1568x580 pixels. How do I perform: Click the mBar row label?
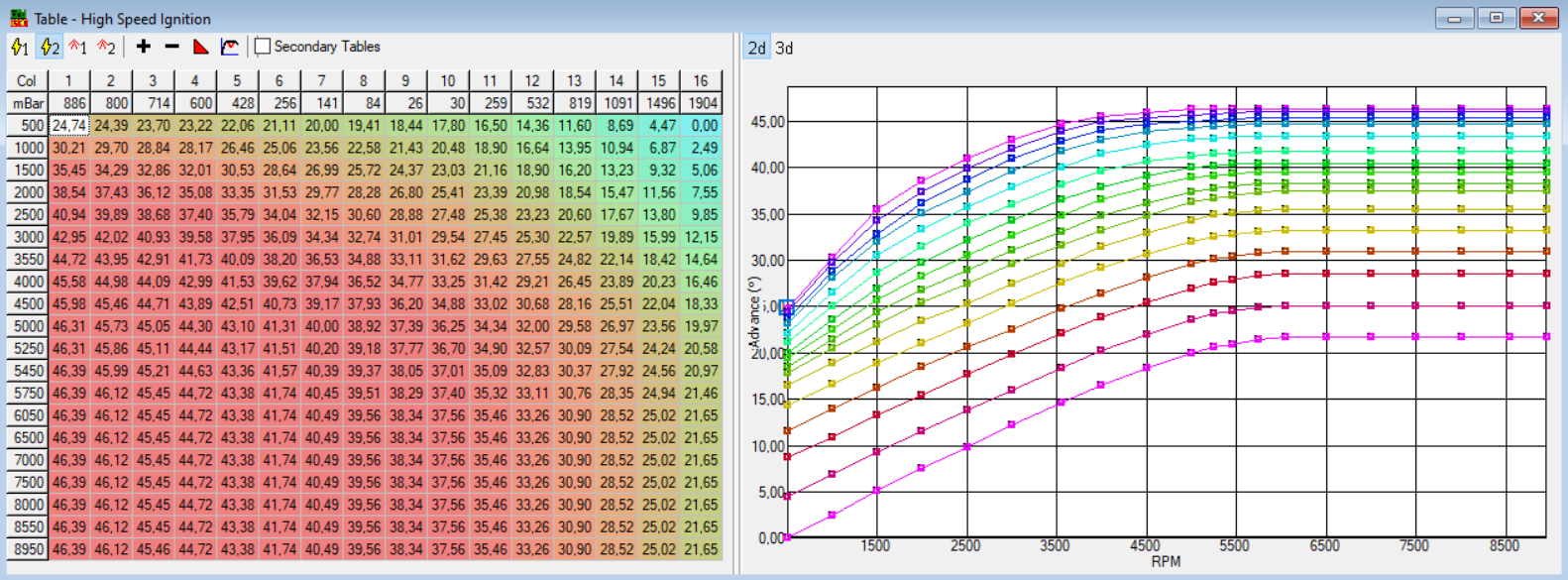pos(27,103)
